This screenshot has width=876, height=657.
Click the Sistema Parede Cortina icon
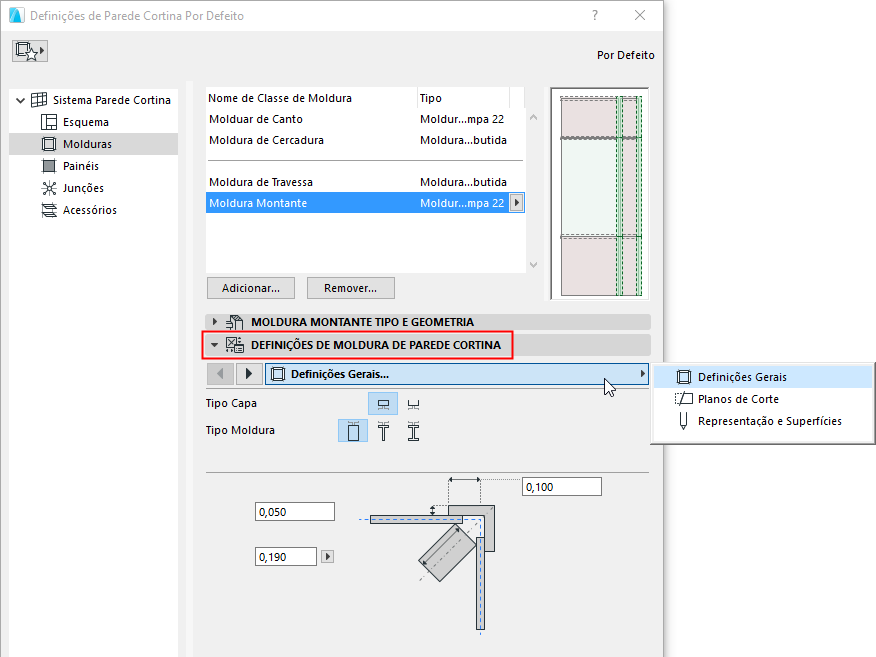pyautogui.click(x=39, y=100)
